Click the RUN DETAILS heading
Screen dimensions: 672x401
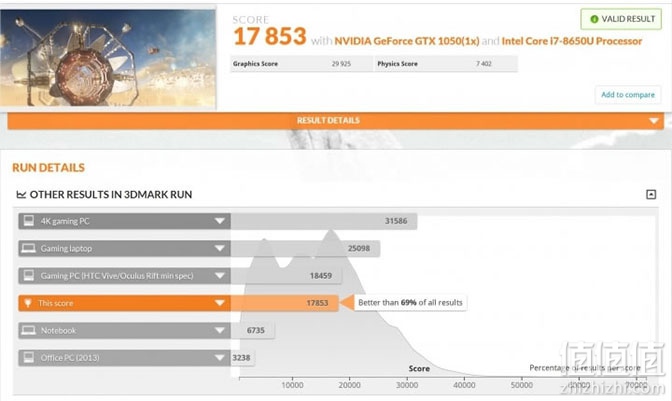(x=48, y=168)
